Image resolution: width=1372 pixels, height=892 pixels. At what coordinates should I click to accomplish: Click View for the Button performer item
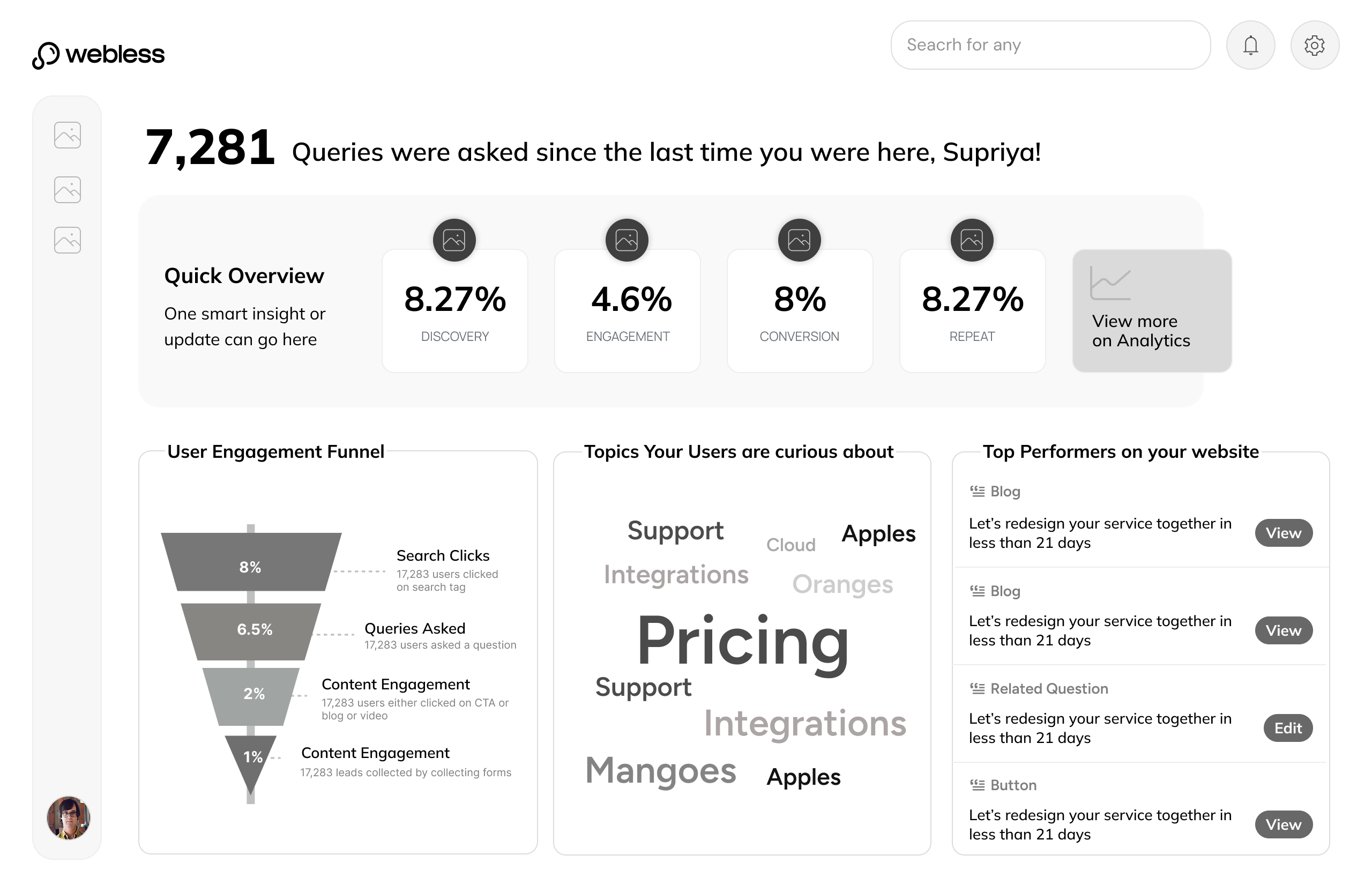1282,824
